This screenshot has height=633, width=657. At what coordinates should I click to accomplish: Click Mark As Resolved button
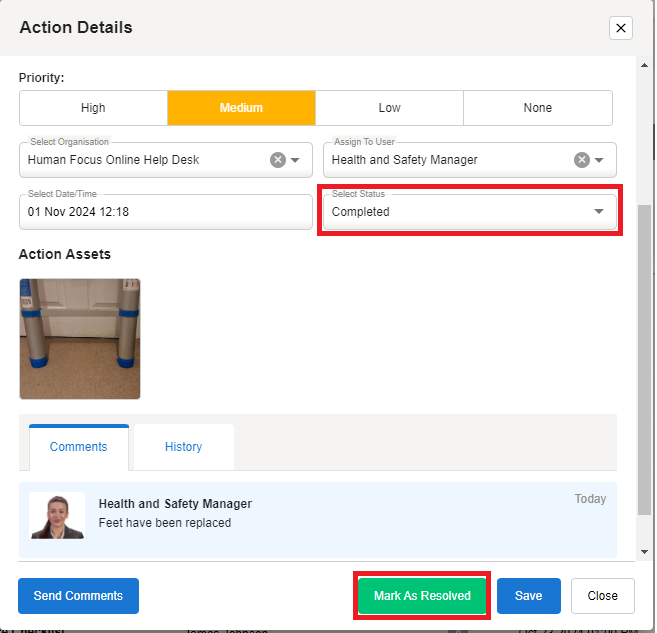[422, 596]
